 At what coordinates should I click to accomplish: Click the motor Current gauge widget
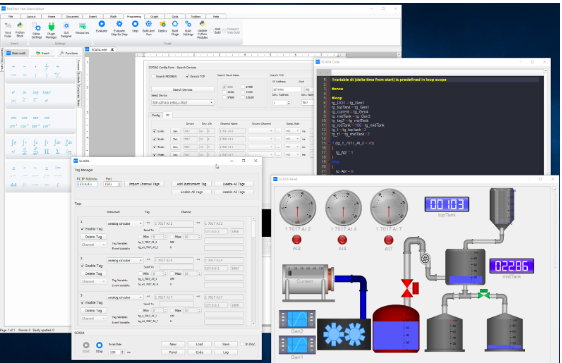pos(308,283)
